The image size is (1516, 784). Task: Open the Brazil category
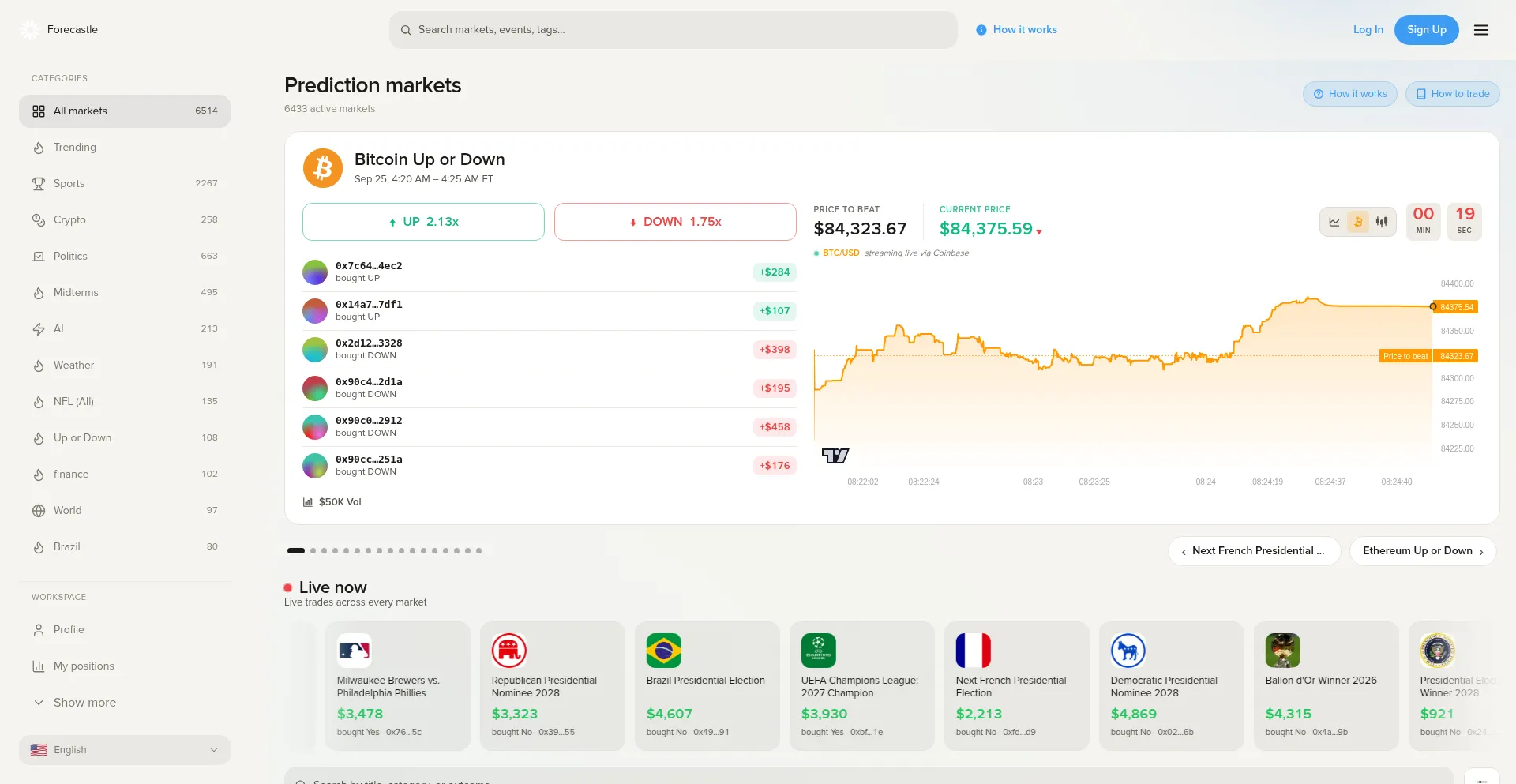tap(125, 547)
